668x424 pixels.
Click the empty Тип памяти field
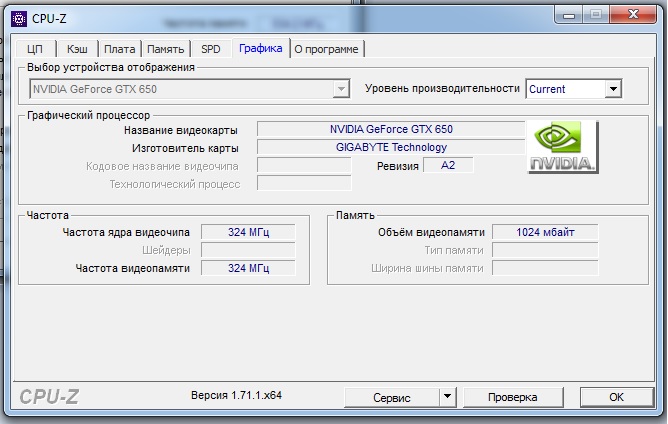coord(545,250)
